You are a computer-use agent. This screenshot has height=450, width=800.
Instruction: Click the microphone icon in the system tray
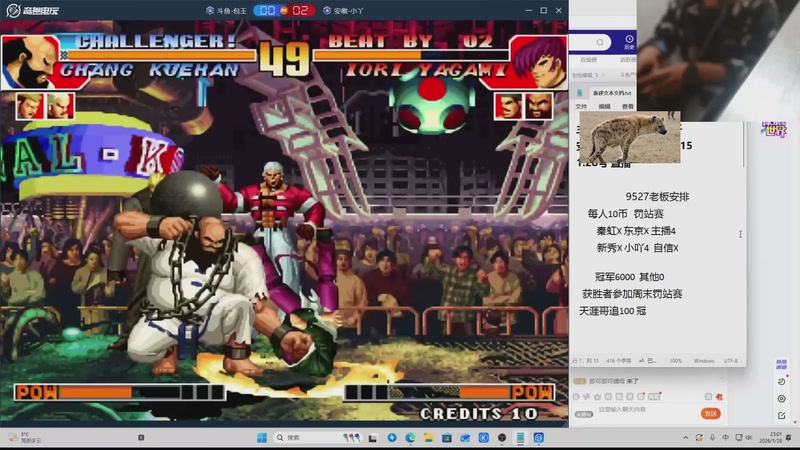click(712, 438)
